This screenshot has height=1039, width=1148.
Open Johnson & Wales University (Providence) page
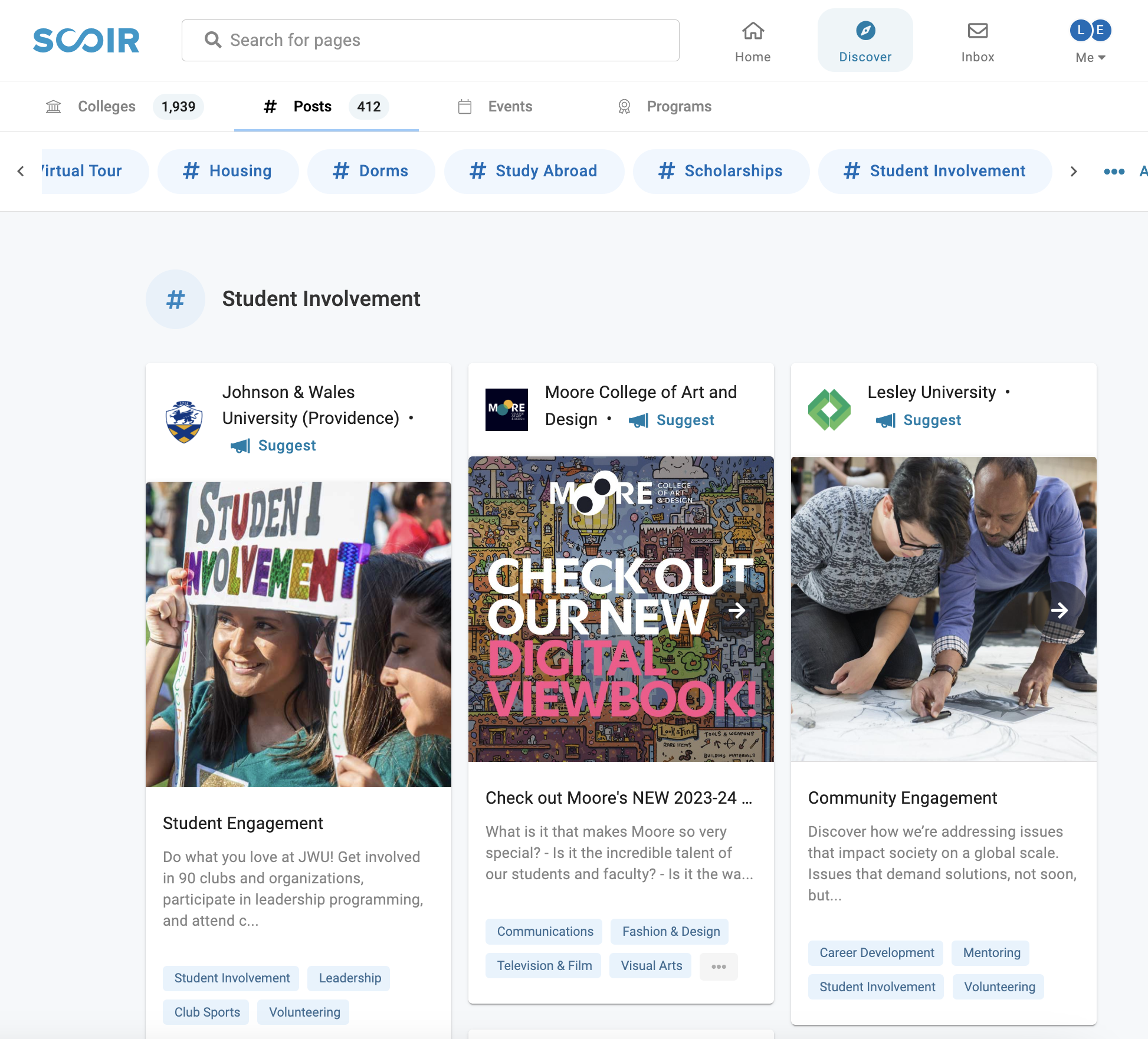pyautogui.click(x=311, y=405)
